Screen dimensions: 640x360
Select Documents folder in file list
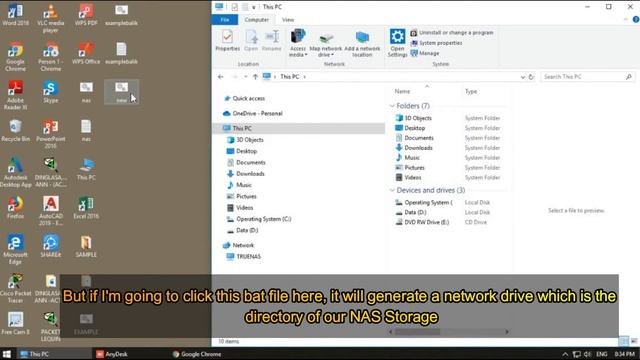[x=414, y=138]
